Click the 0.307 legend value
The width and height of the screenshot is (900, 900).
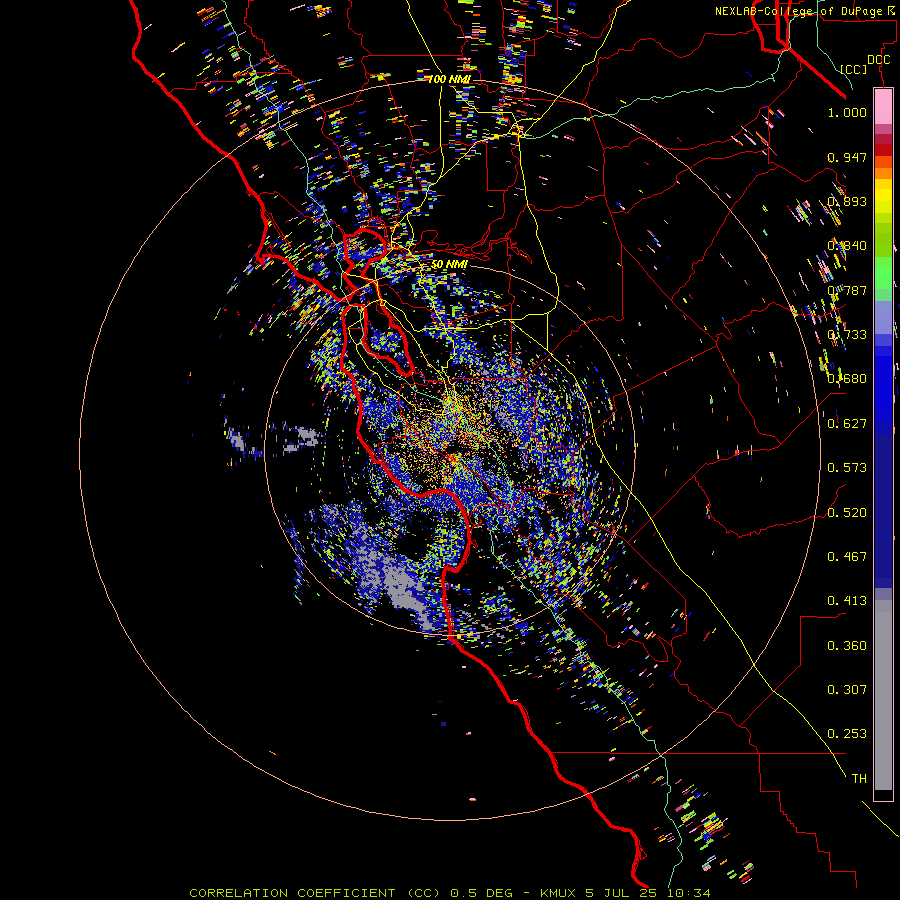click(x=847, y=690)
